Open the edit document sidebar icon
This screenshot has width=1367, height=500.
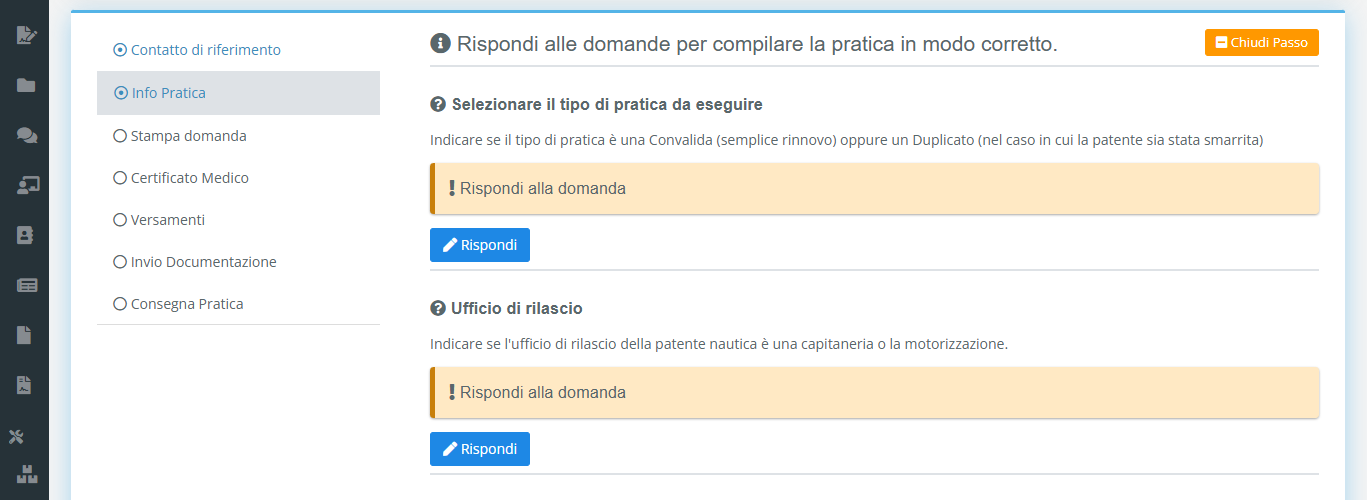26,35
